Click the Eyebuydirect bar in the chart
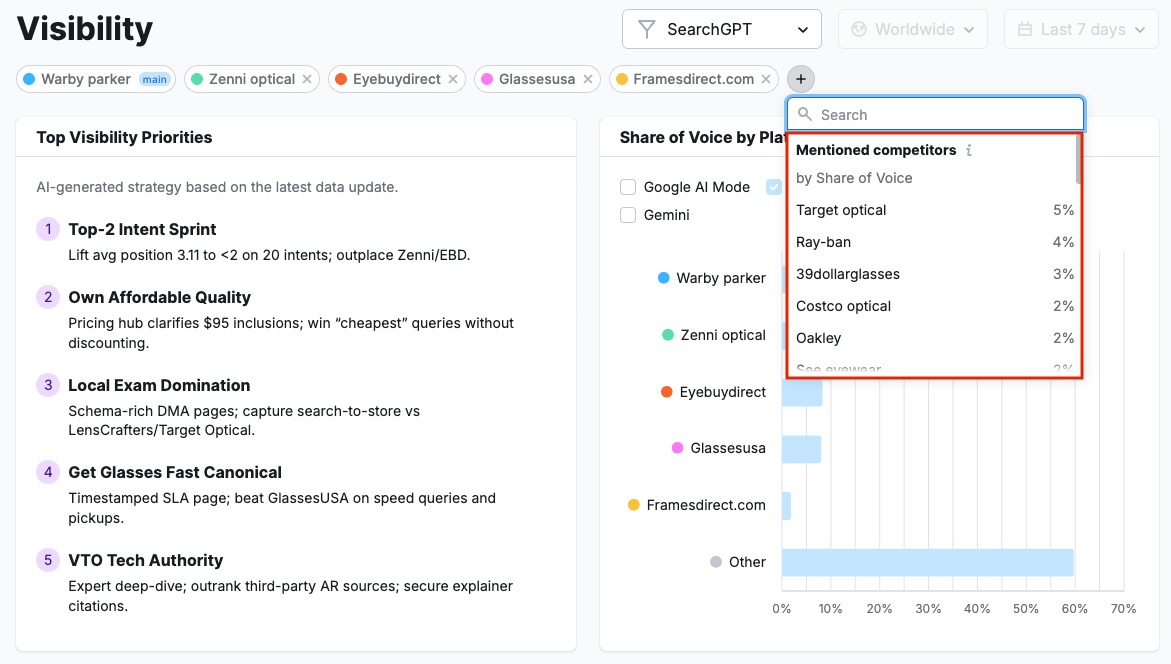The image size is (1171, 664). pyautogui.click(x=802, y=393)
